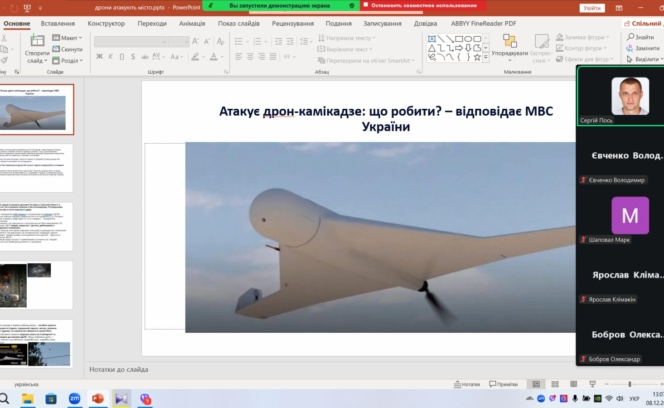Open PowerPoint from the Windows taskbar

pyautogui.click(x=98, y=398)
